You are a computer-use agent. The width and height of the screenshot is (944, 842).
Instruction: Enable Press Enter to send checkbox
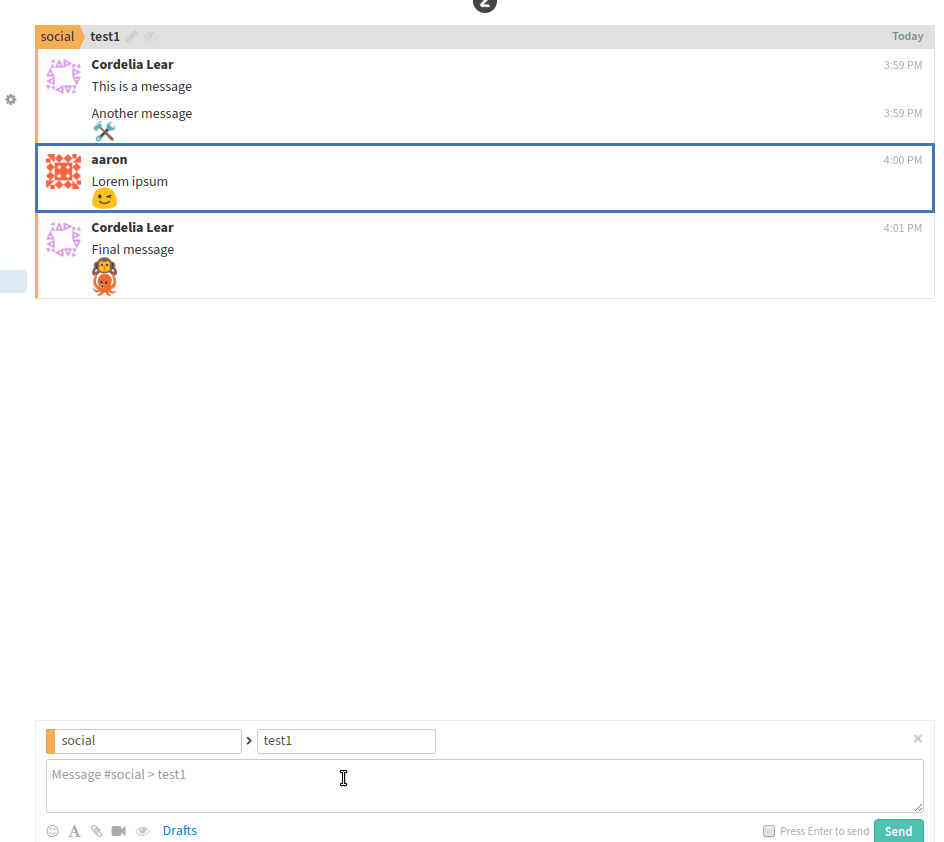(x=769, y=831)
